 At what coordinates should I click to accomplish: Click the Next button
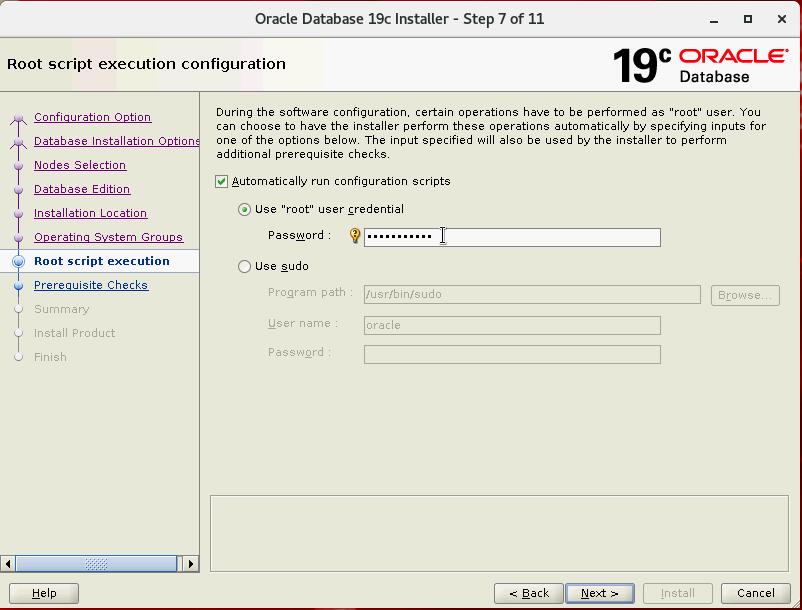click(599, 593)
